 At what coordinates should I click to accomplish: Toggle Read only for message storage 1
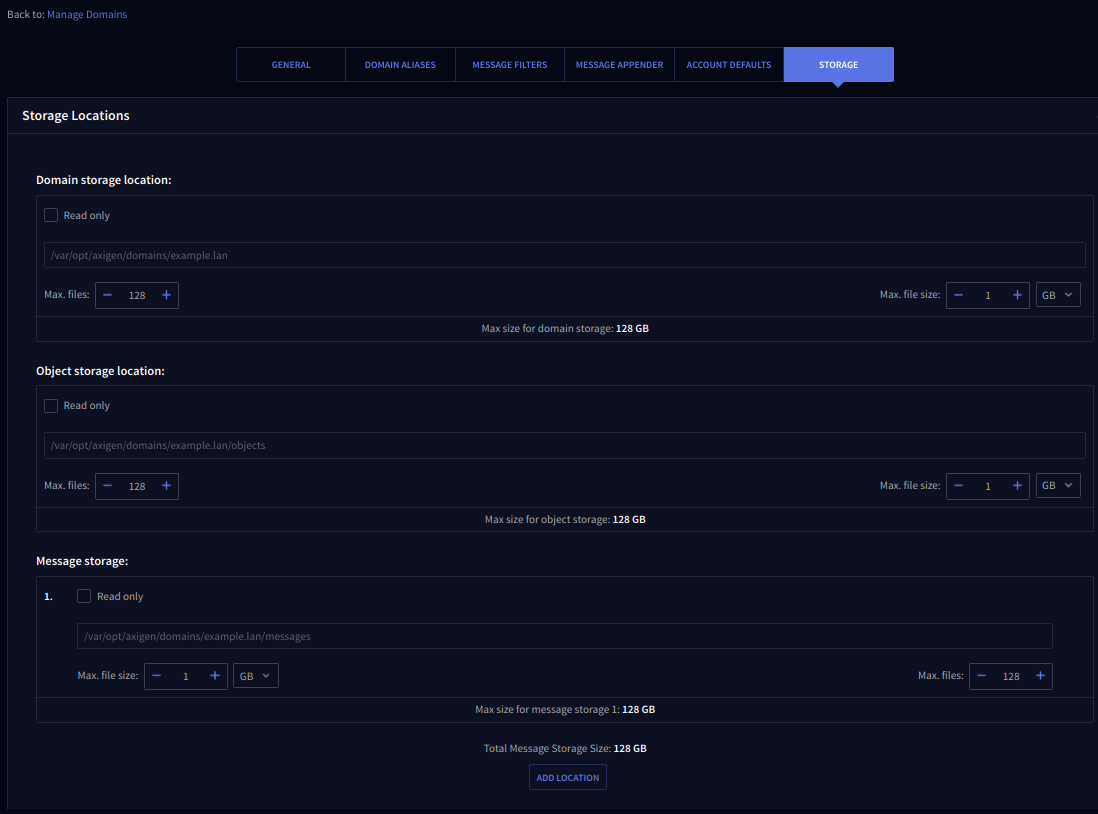click(84, 596)
